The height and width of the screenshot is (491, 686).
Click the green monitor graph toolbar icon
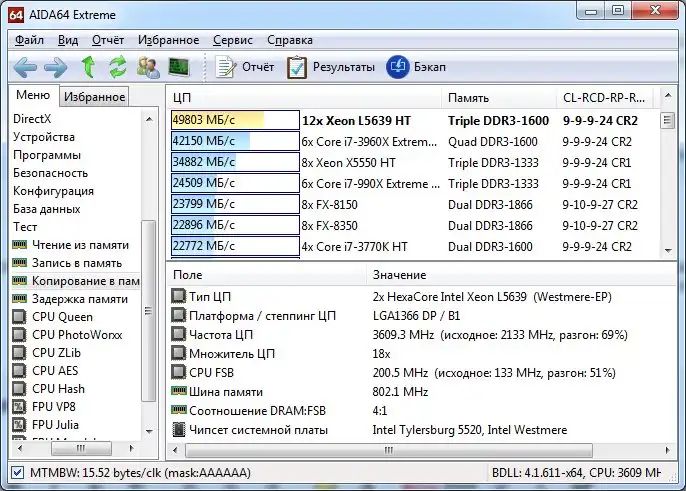click(x=180, y=67)
